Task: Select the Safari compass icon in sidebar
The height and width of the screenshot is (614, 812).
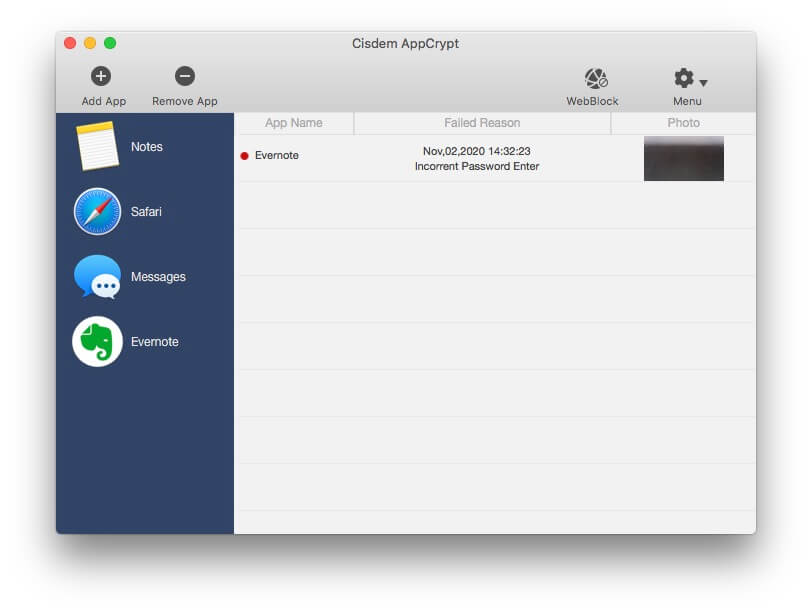Action: click(x=97, y=211)
